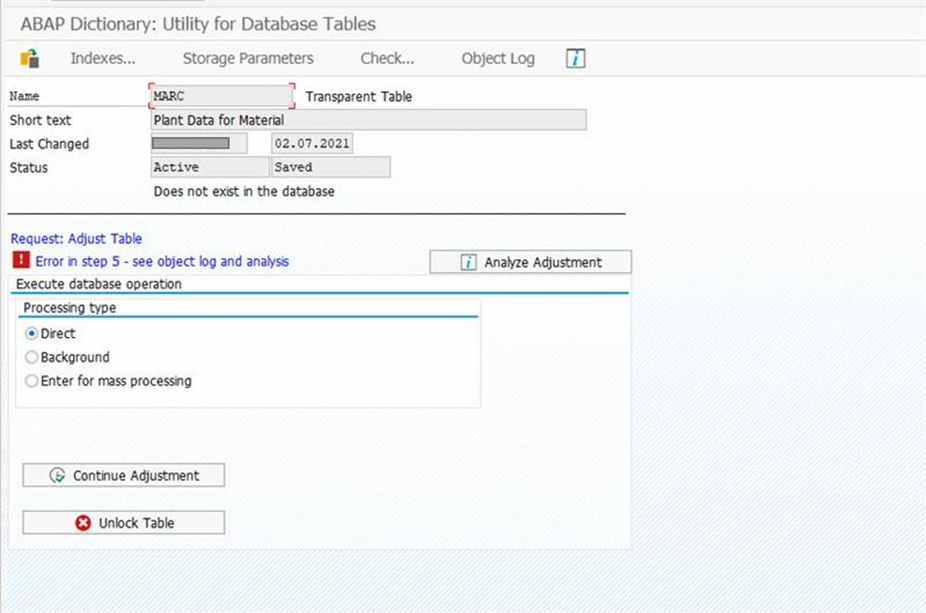Choose Background processing
The height and width of the screenshot is (613, 926).
31,357
